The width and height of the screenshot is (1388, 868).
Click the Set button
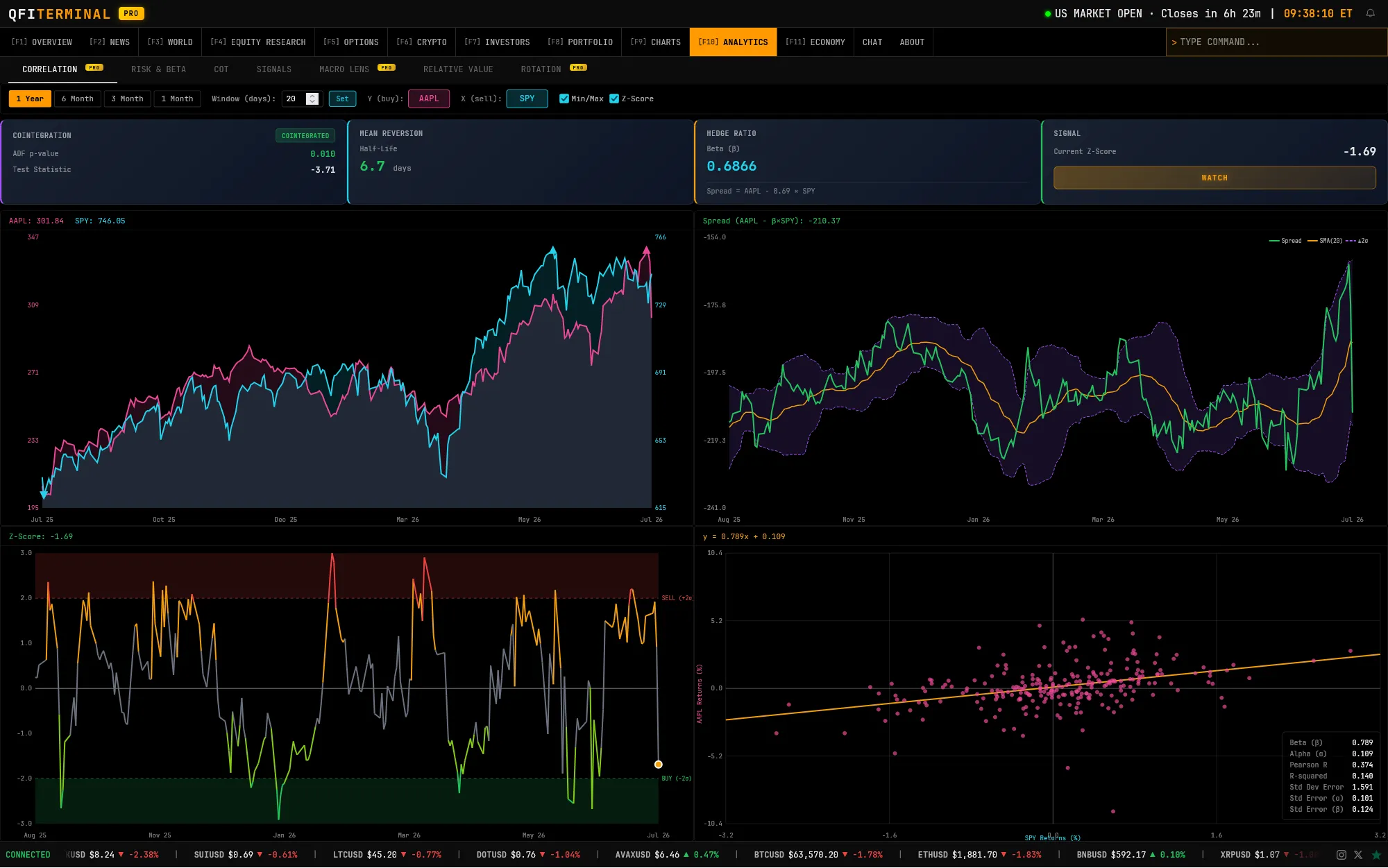(x=342, y=99)
